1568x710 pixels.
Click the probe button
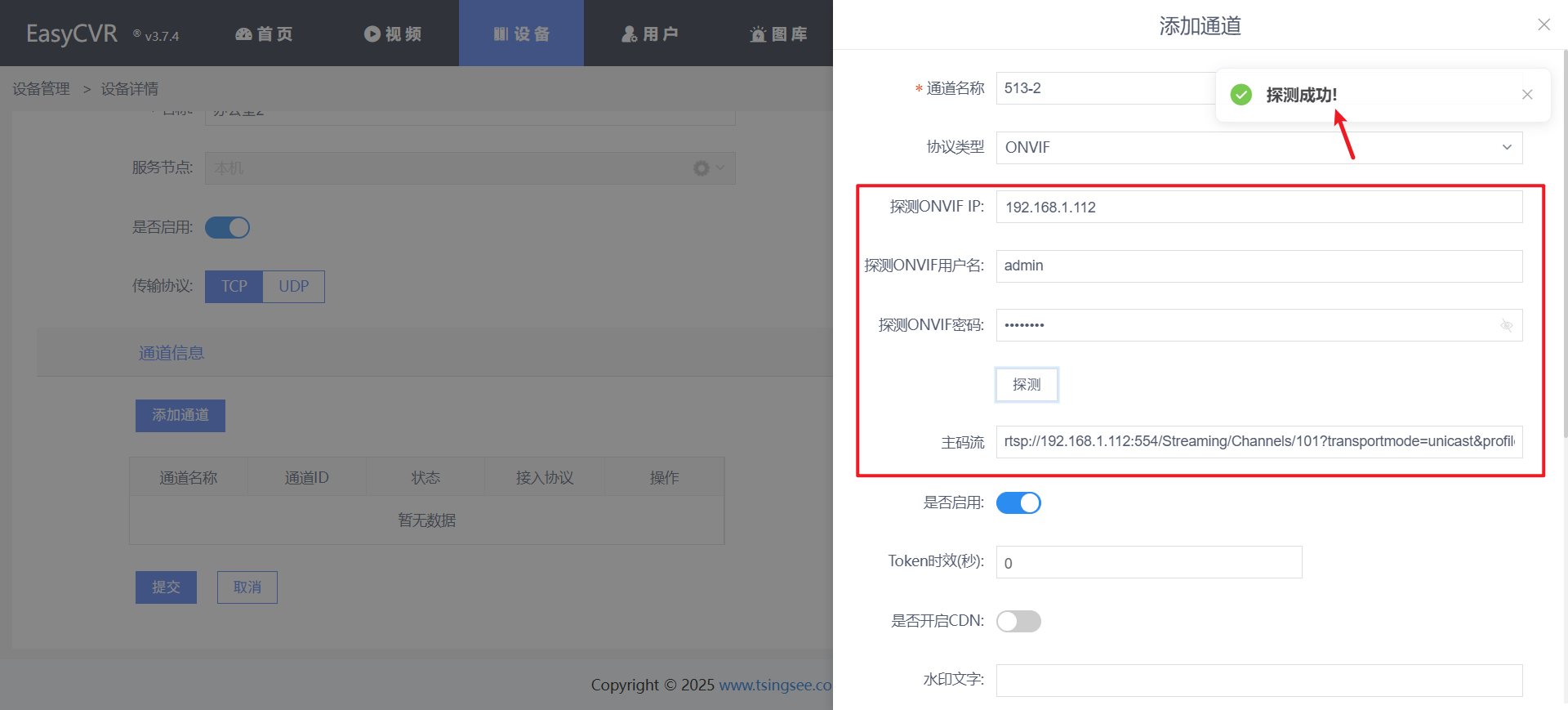point(1027,385)
